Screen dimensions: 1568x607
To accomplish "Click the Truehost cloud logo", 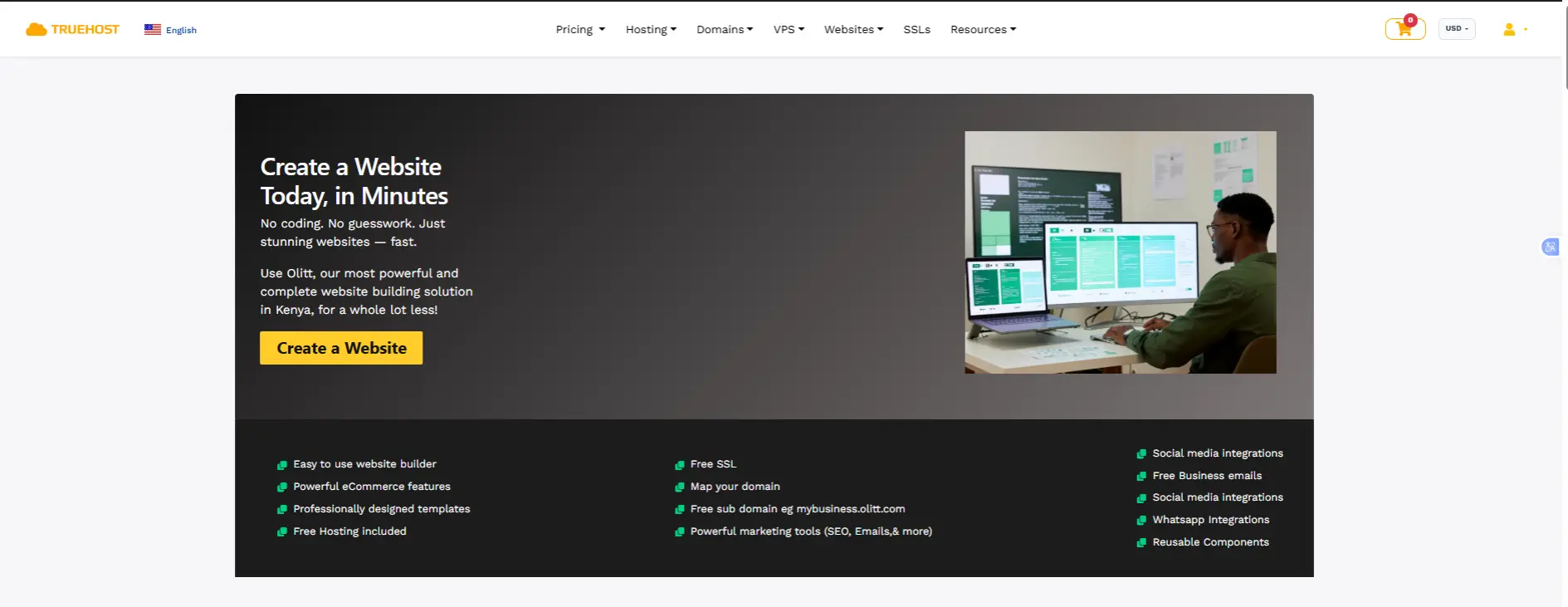I will point(72,29).
